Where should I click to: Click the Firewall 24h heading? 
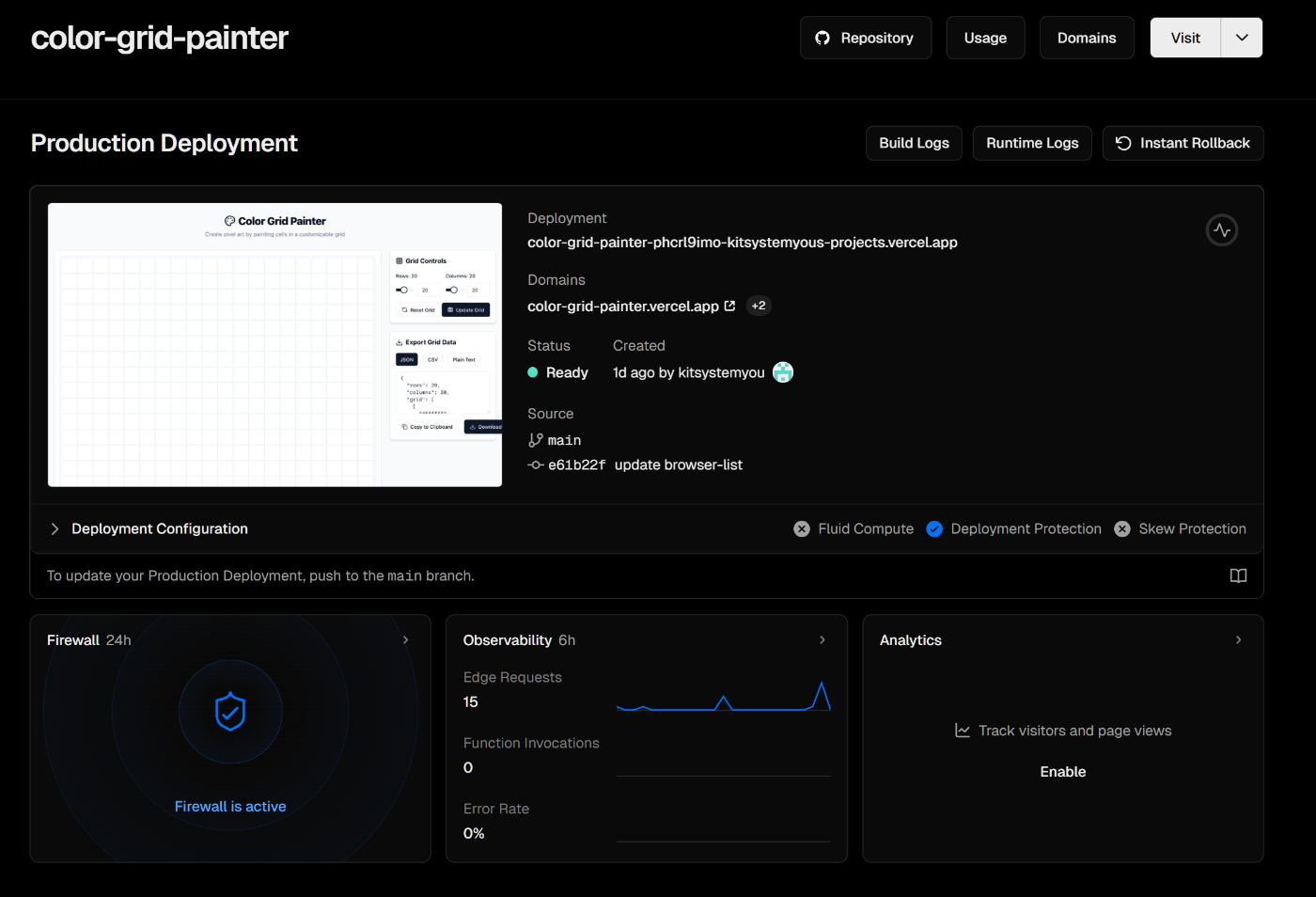[x=89, y=640]
